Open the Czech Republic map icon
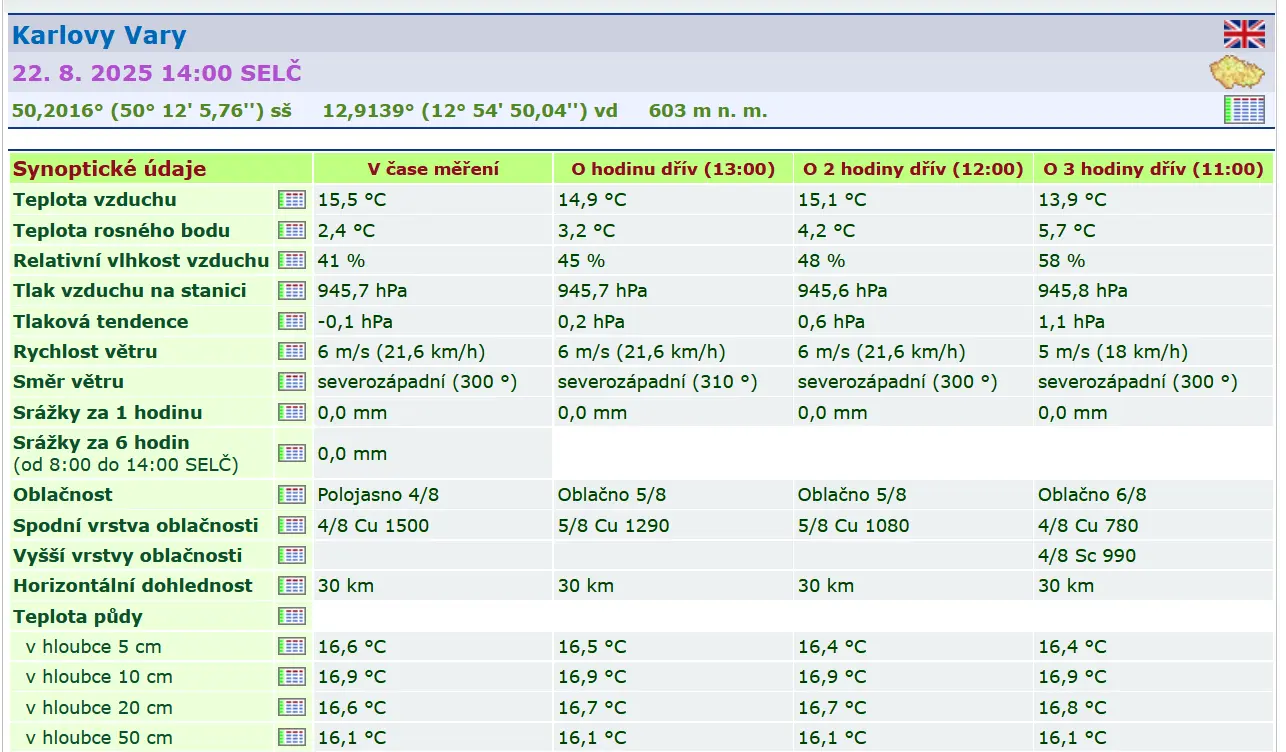 pyautogui.click(x=1237, y=73)
